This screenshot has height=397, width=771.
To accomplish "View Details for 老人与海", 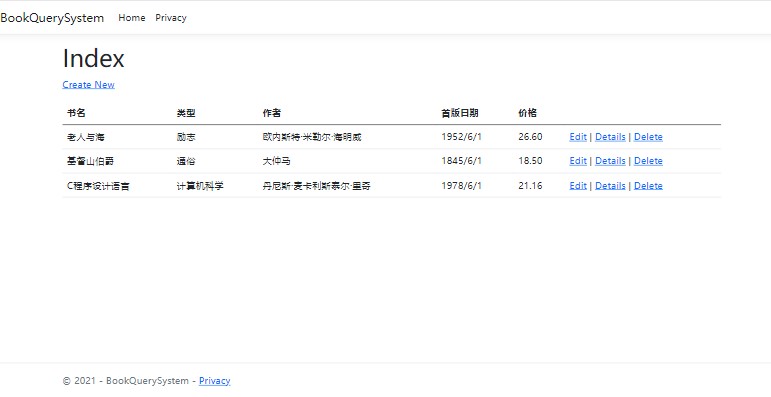I will (x=610, y=137).
